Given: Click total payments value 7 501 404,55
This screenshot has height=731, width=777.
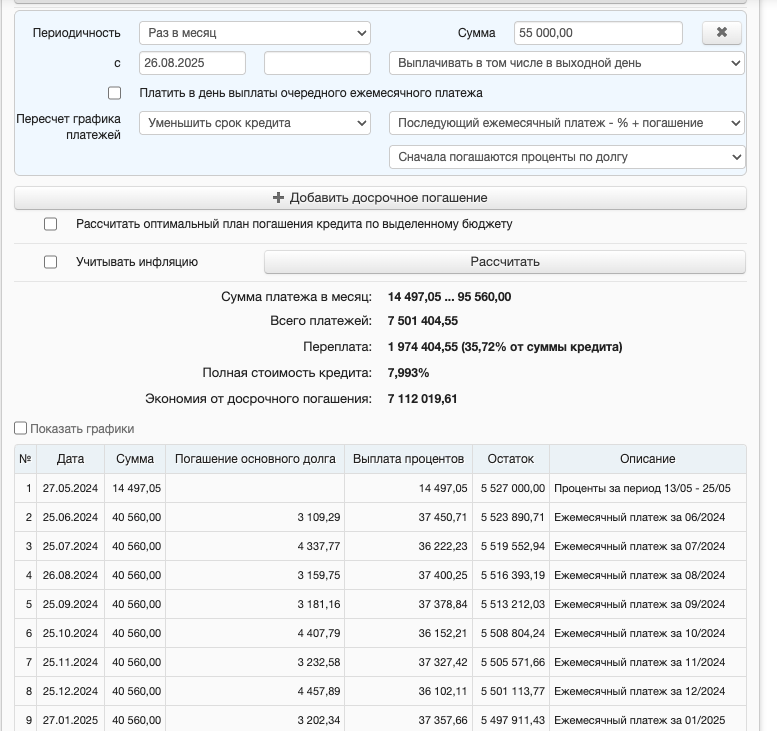Looking at the screenshot, I should pos(423,321).
